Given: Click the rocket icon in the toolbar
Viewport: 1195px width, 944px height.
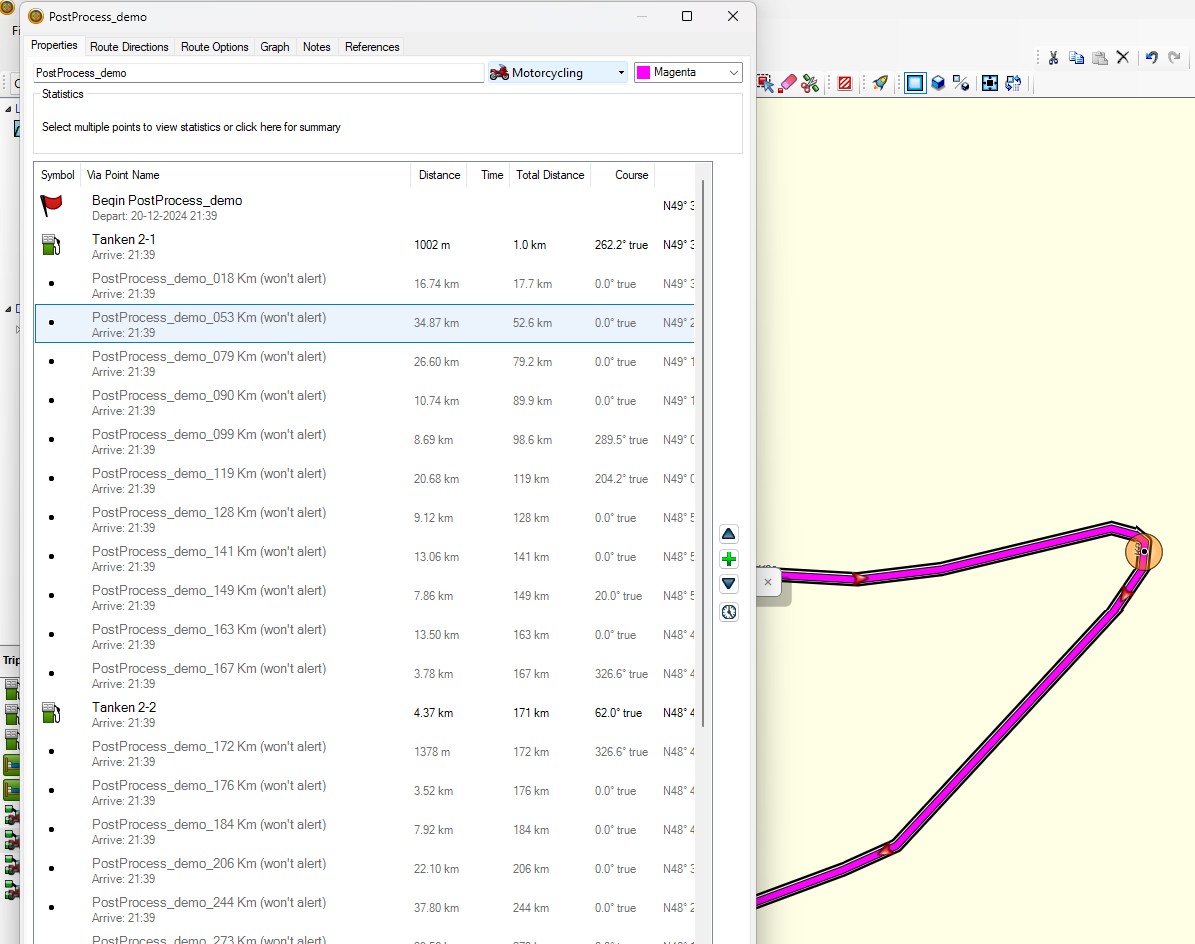Looking at the screenshot, I should [880, 83].
